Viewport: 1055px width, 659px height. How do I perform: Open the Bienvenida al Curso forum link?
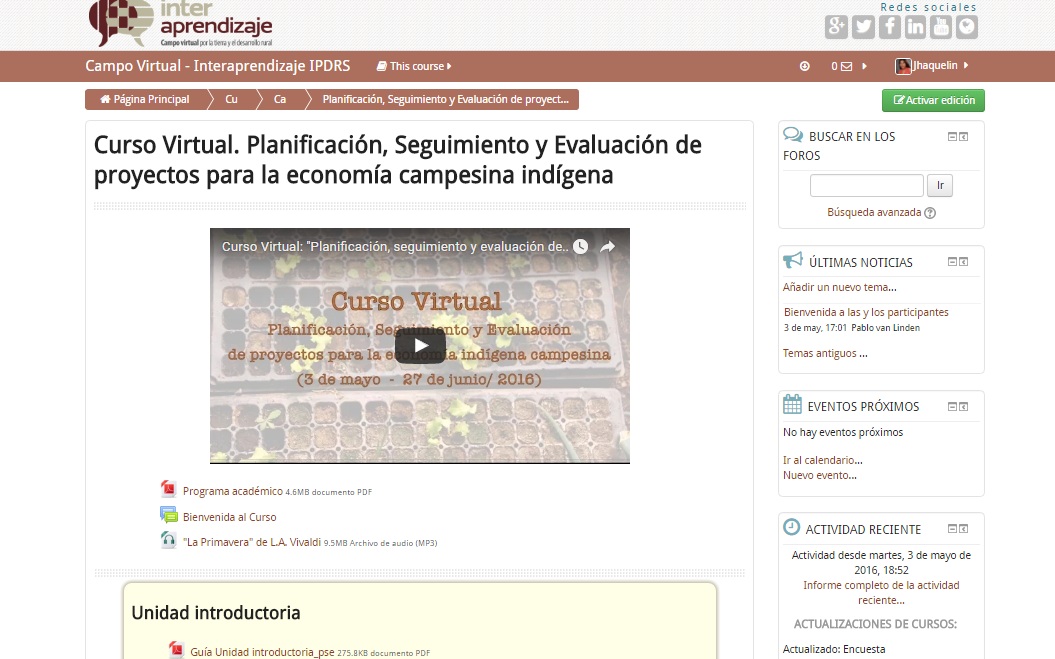pyautogui.click(x=229, y=517)
